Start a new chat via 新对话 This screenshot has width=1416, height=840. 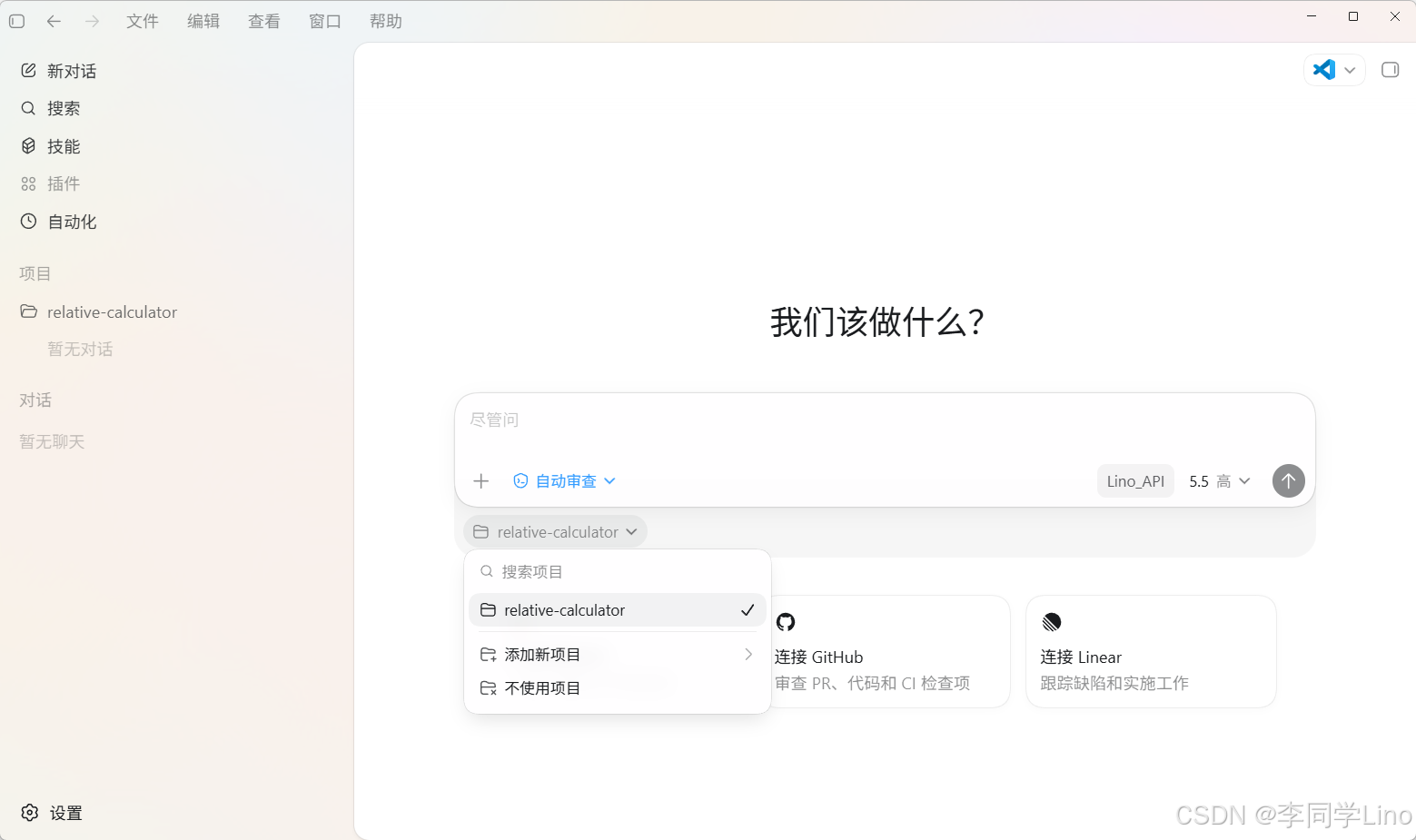[176, 71]
